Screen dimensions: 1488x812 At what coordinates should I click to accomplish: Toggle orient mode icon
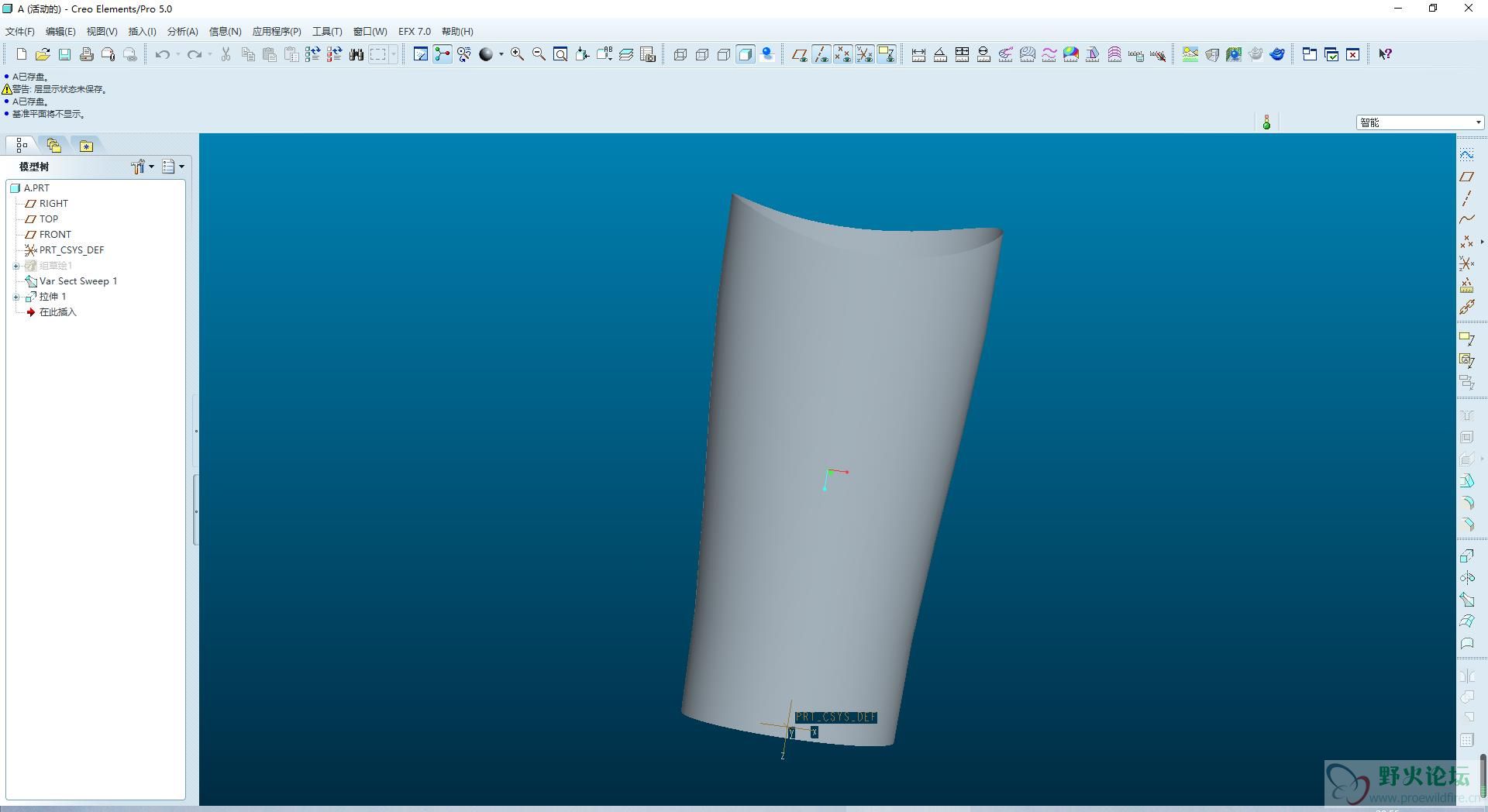[464, 54]
